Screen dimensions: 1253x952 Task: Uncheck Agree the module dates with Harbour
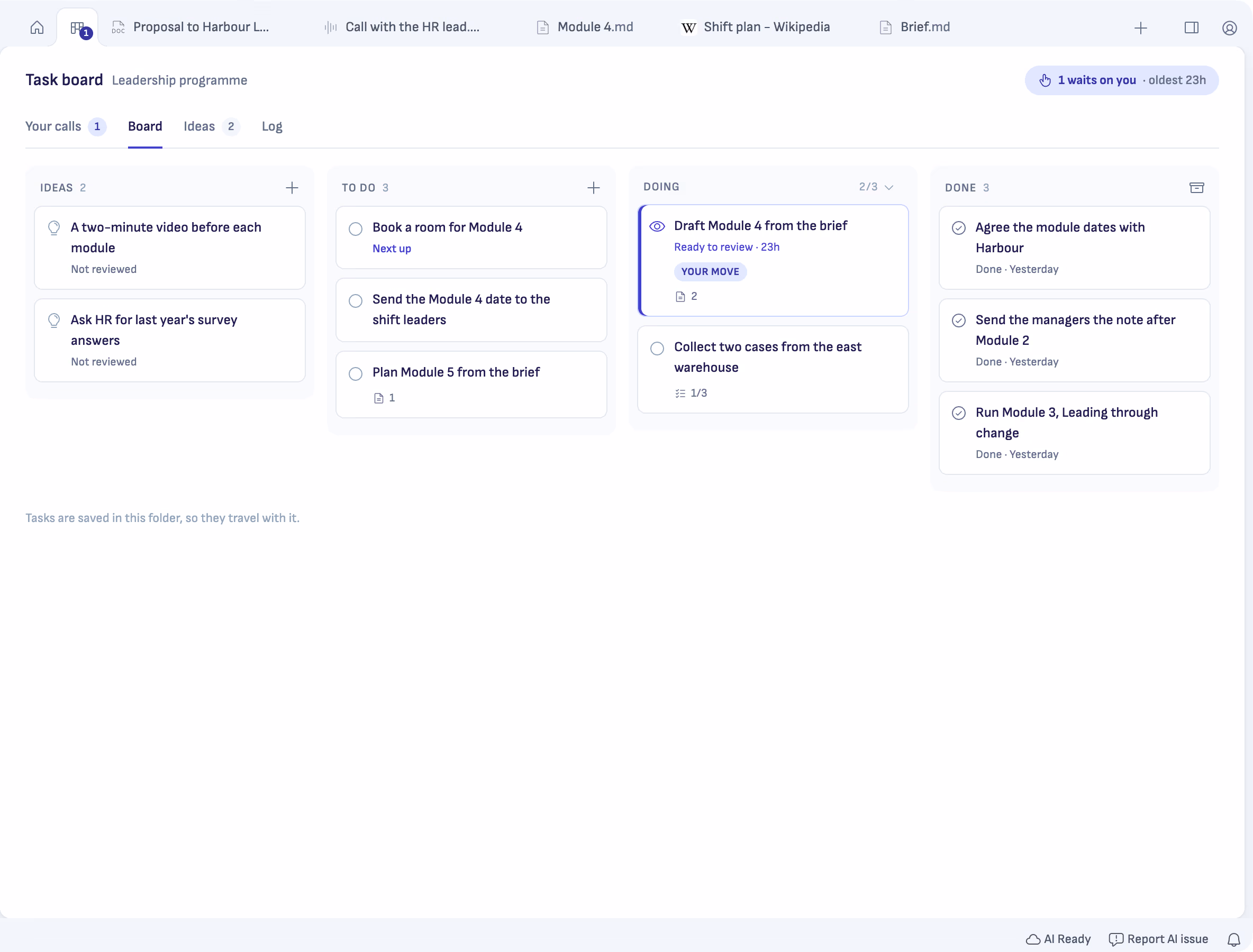[958, 228]
